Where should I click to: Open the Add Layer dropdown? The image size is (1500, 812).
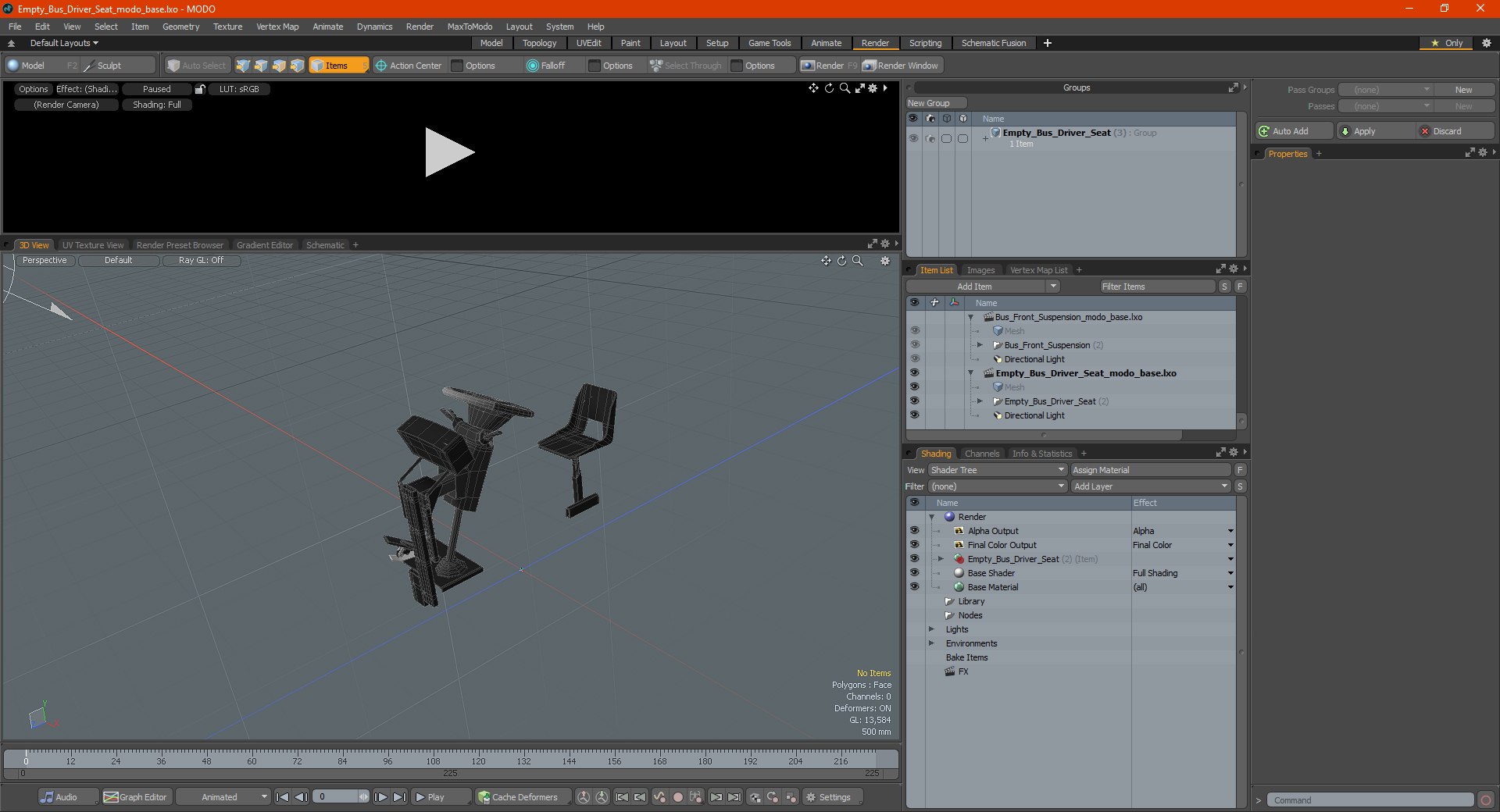tap(1151, 486)
